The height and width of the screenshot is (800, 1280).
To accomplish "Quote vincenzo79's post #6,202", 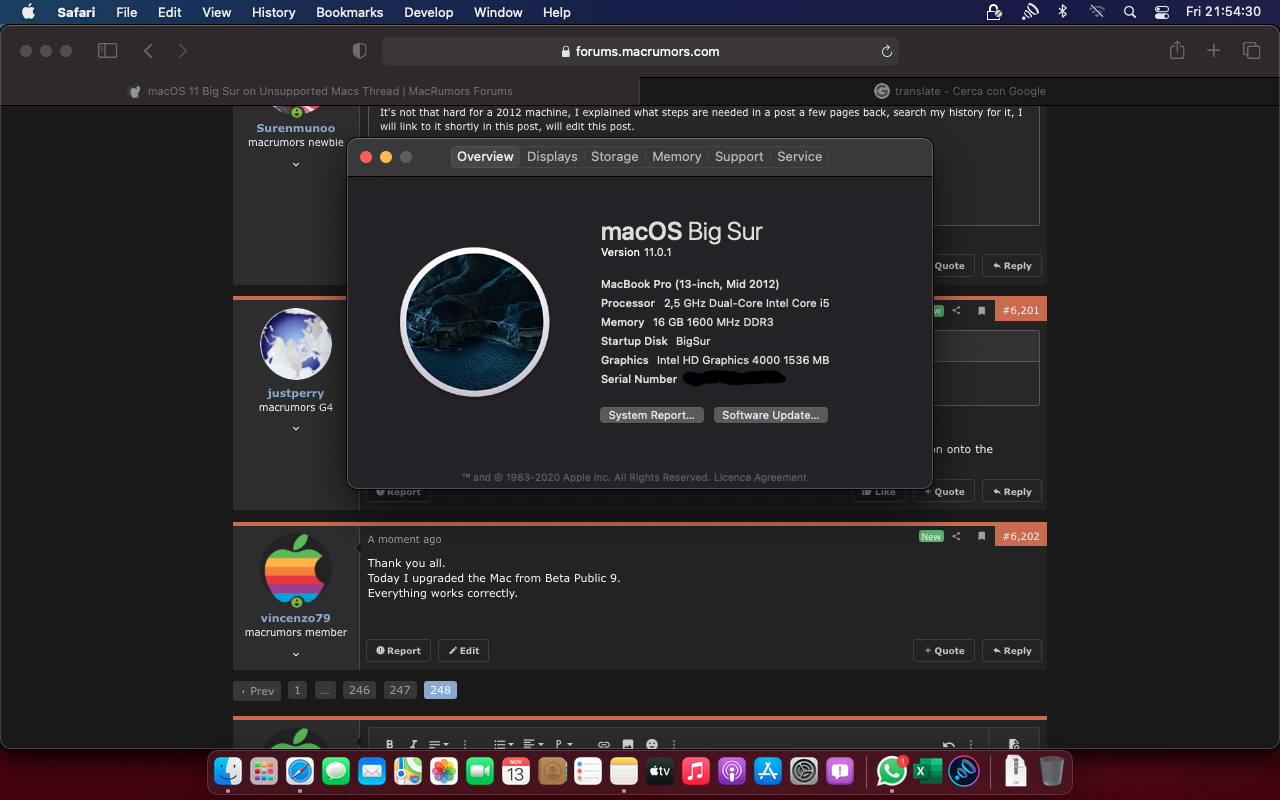I will [x=944, y=651].
